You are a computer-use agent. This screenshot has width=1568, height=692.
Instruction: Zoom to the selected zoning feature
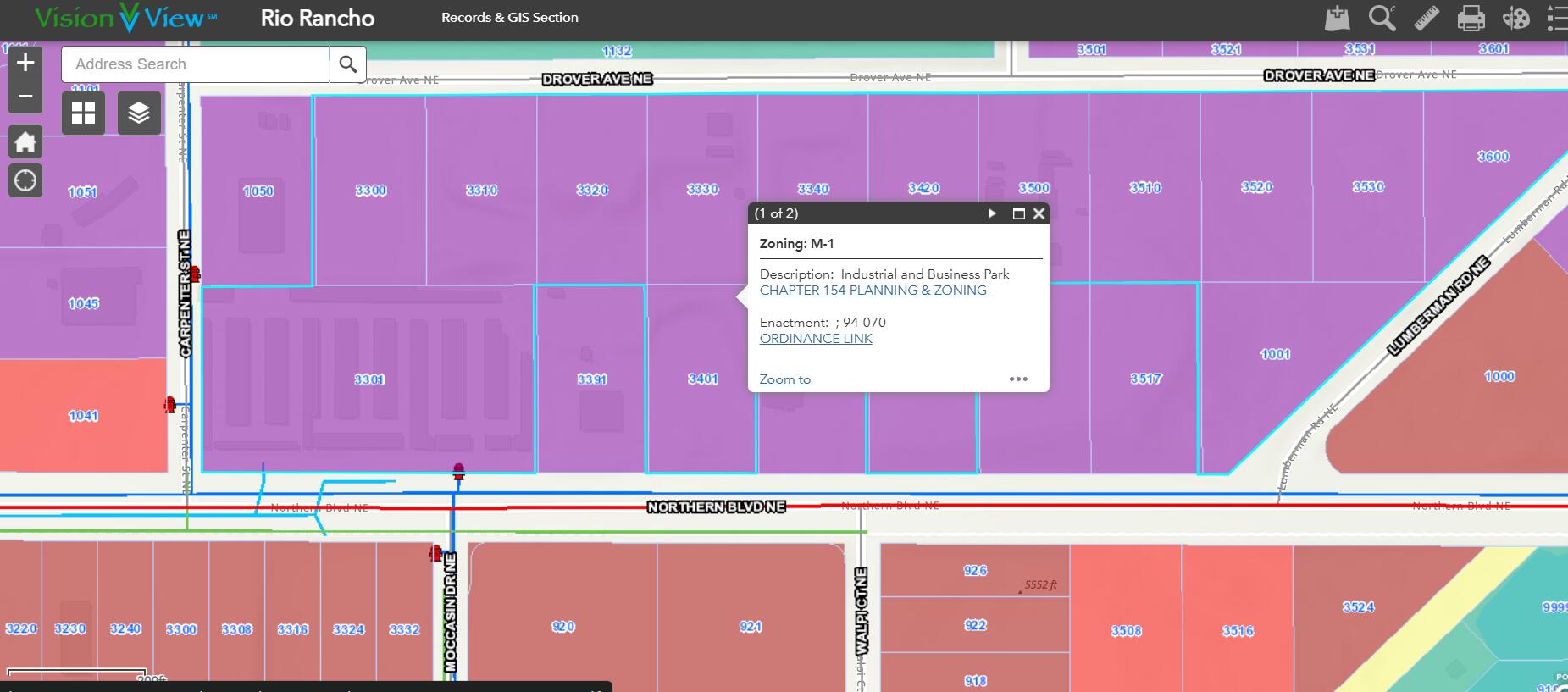(785, 379)
